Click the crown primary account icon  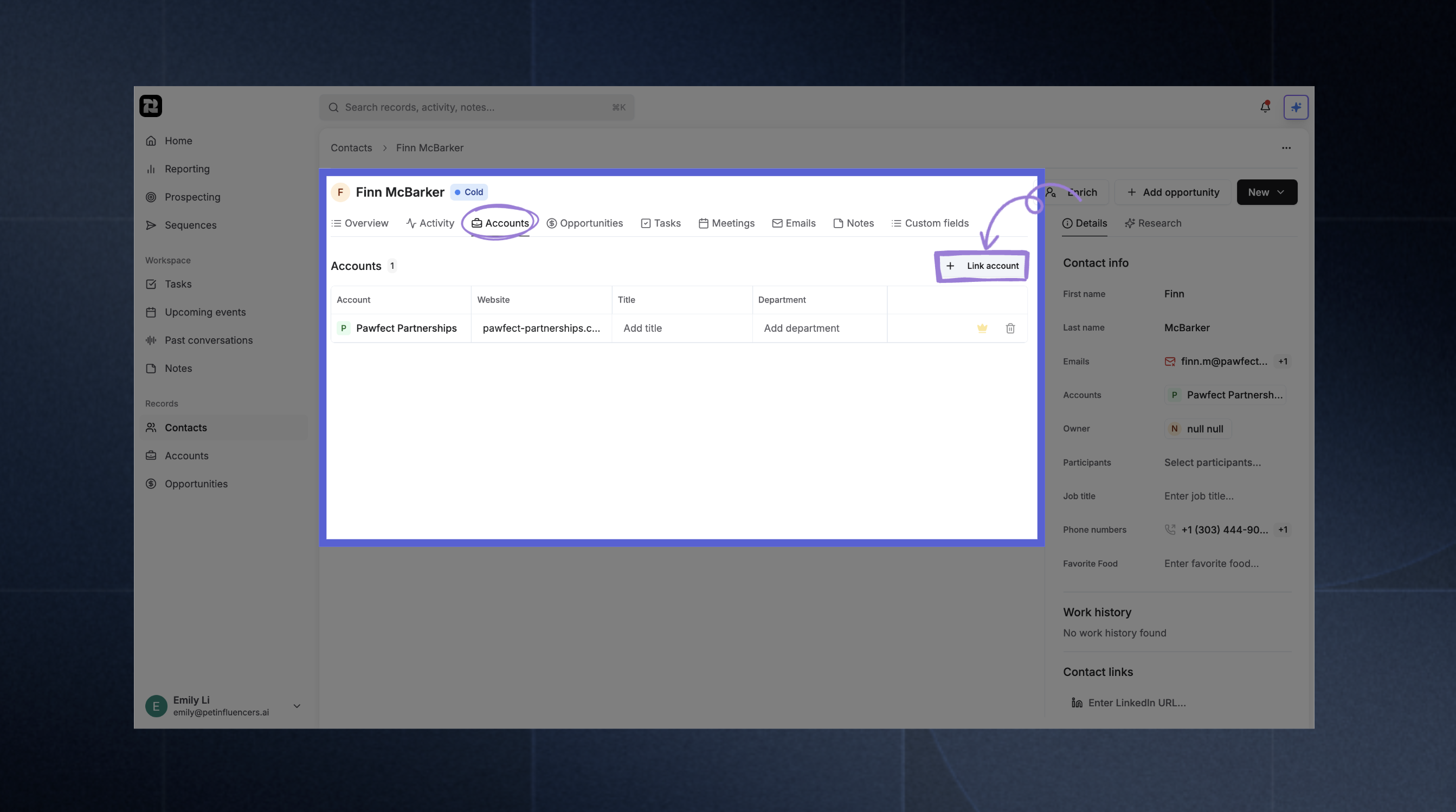(982, 328)
